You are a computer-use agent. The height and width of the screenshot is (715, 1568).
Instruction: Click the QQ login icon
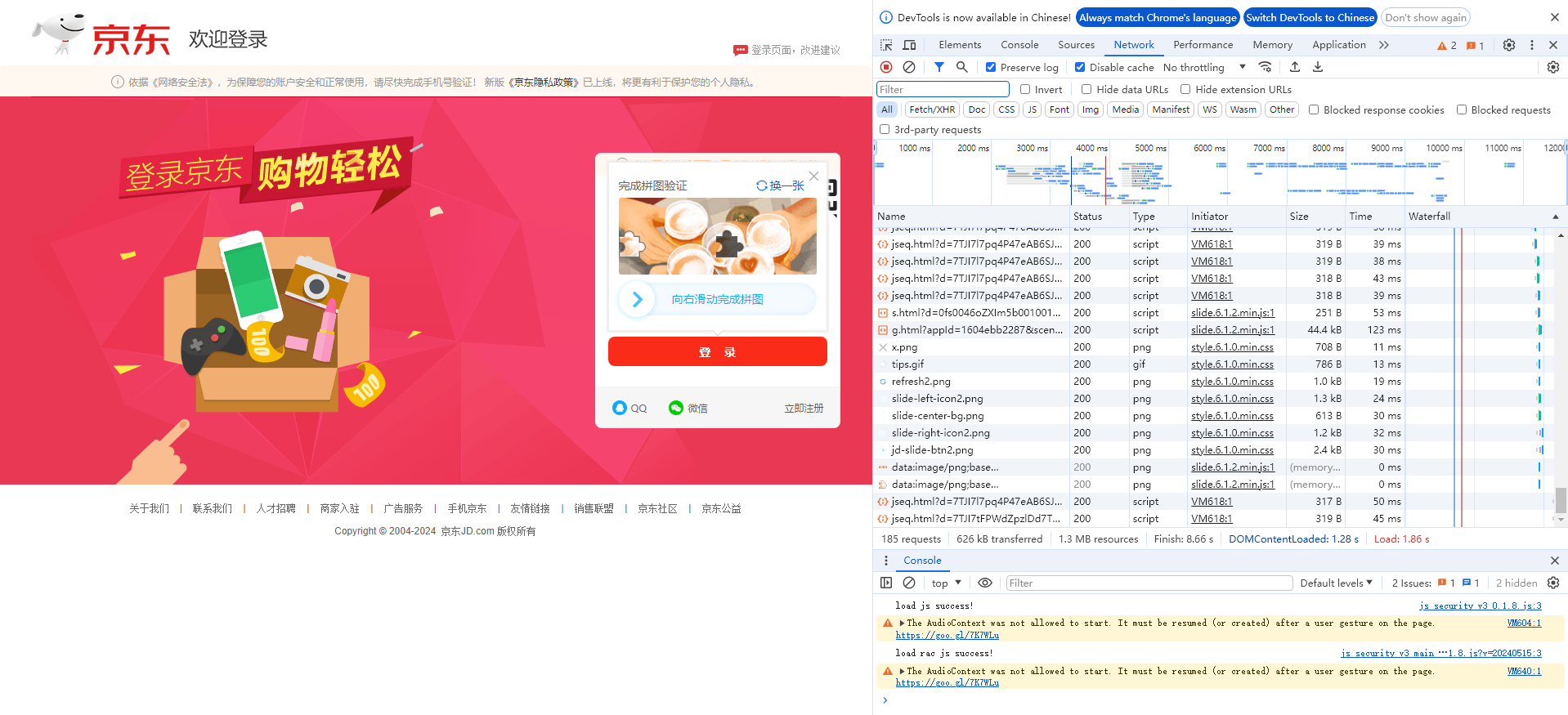(x=620, y=408)
